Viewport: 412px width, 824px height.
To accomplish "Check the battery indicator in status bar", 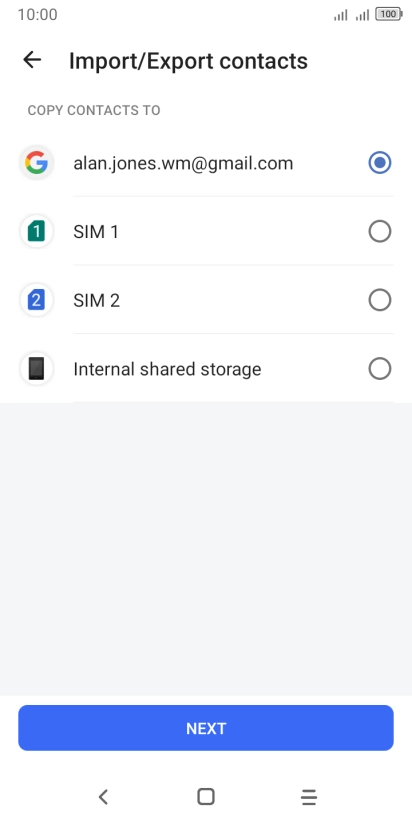I will point(389,15).
